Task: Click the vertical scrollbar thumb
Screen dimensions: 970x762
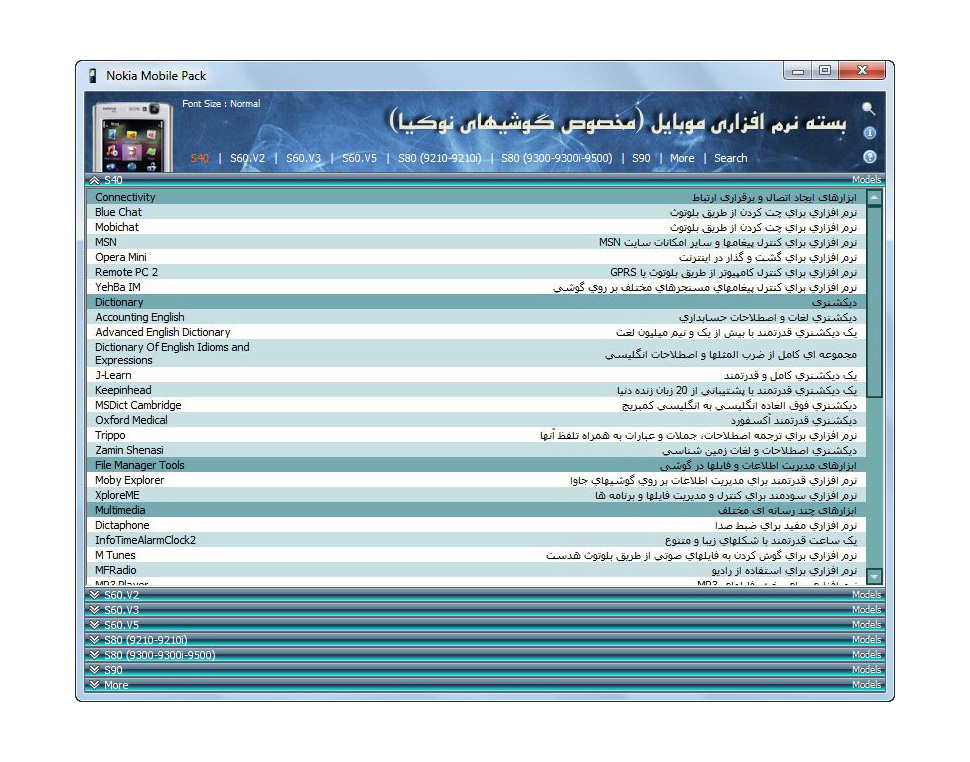Action: [x=874, y=302]
